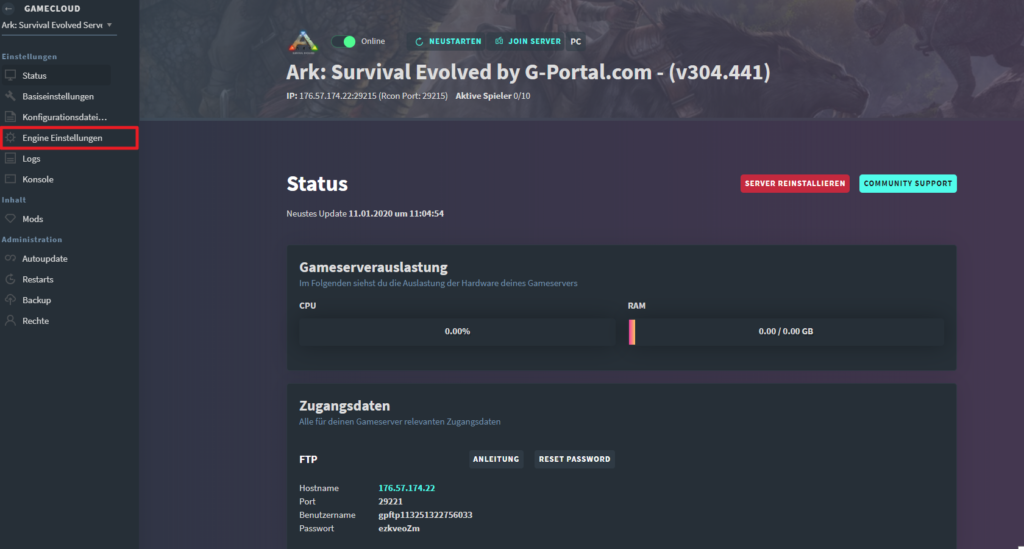
Task: Click the red SERVER REINSTALLIEREN button
Action: pyautogui.click(x=795, y=183)
